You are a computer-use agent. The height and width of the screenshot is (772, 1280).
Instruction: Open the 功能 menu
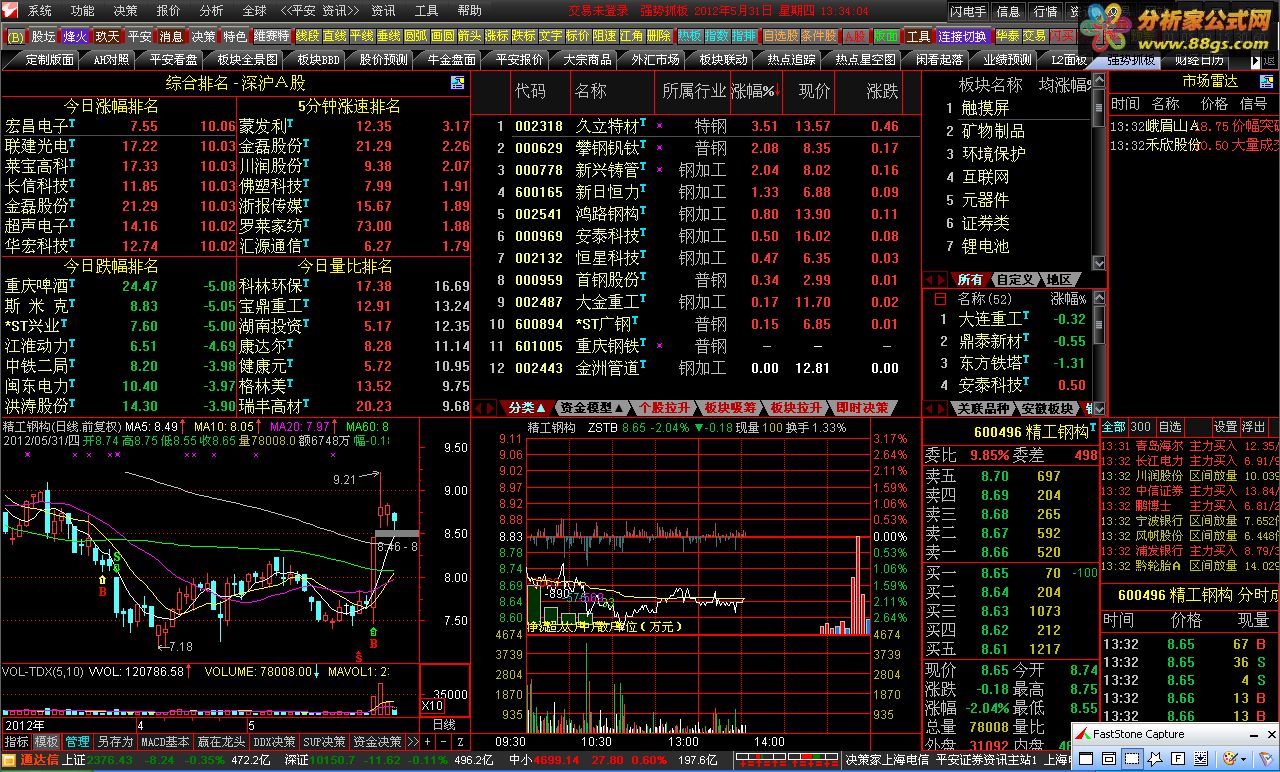(x=82, y=11)
